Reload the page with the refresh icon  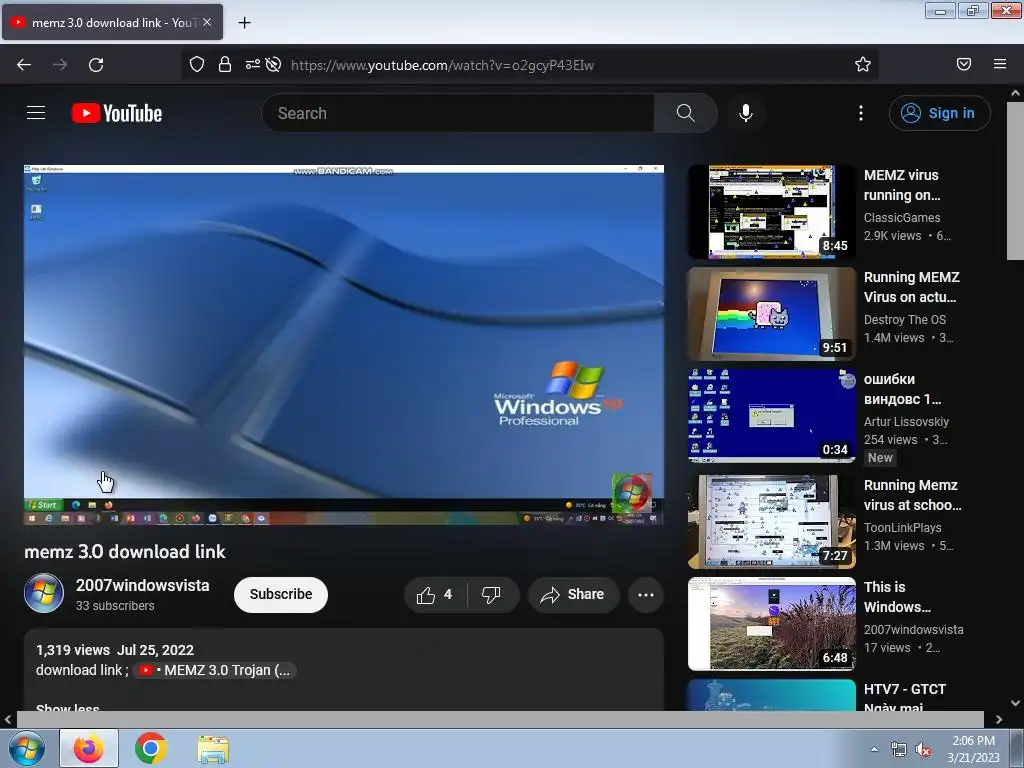[x=96, y=65]
